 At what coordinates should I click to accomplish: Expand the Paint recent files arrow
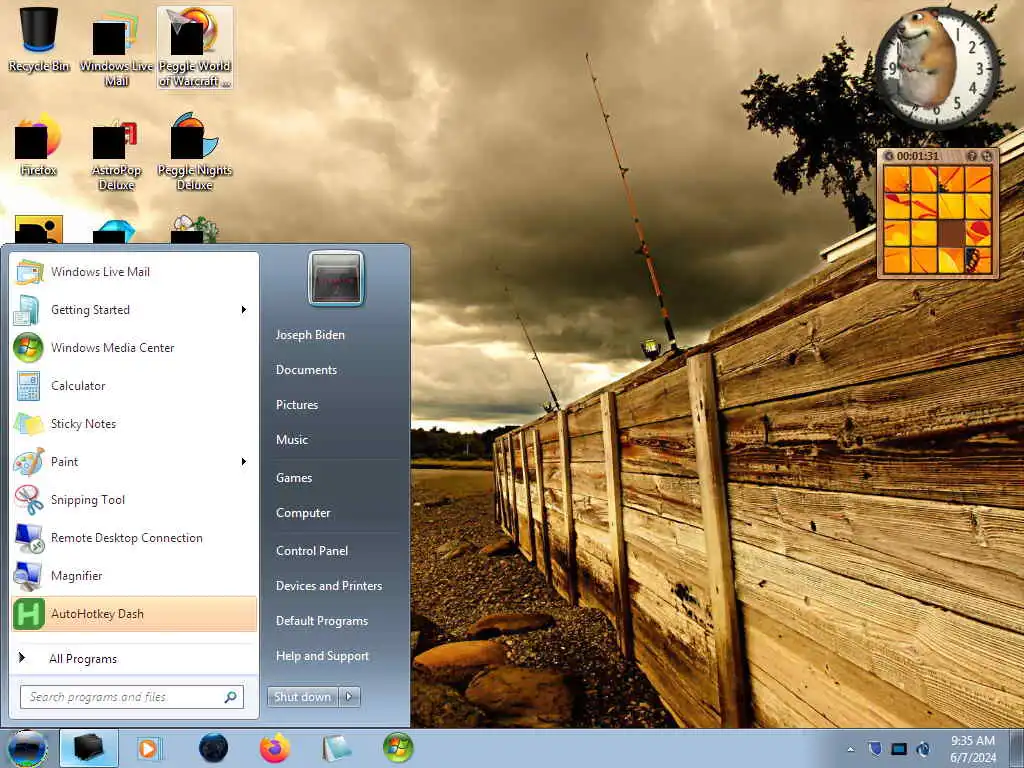pos(244,462)
